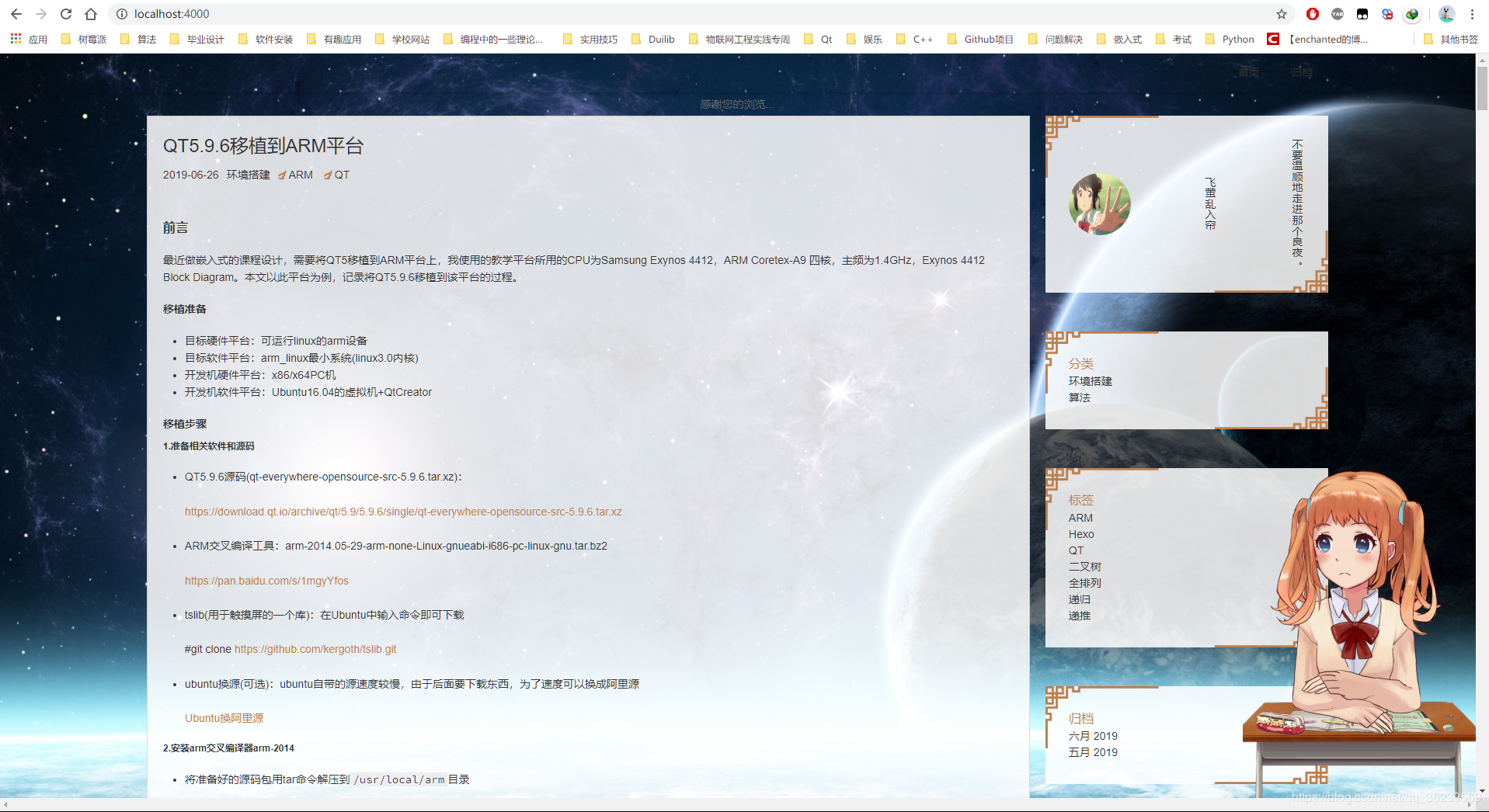The width and height of the screenshot is (1489, 812).
Task: Select the 归档 navigation menu item
Action: tap(1302, 71)
